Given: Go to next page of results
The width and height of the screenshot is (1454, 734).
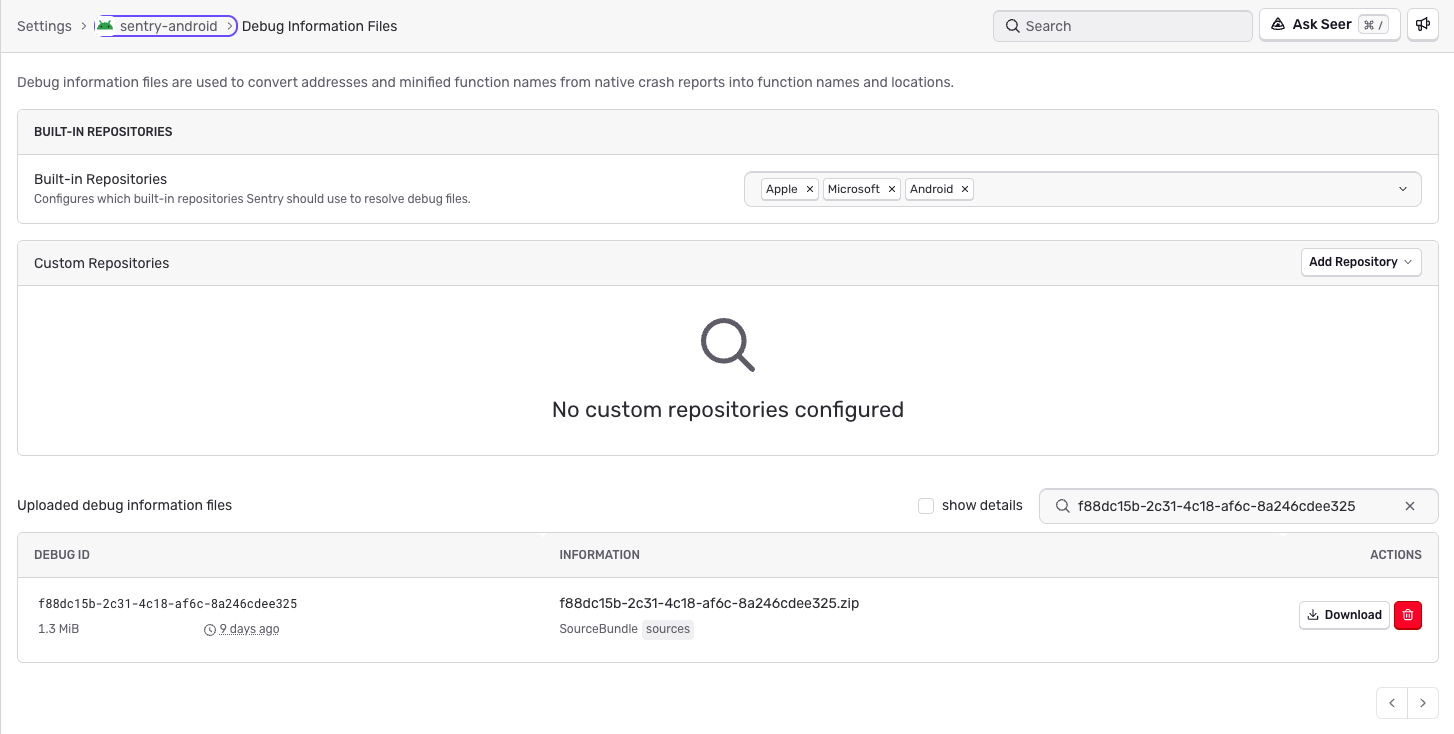Looking at the screenshot, I should tap(1423, 703).
